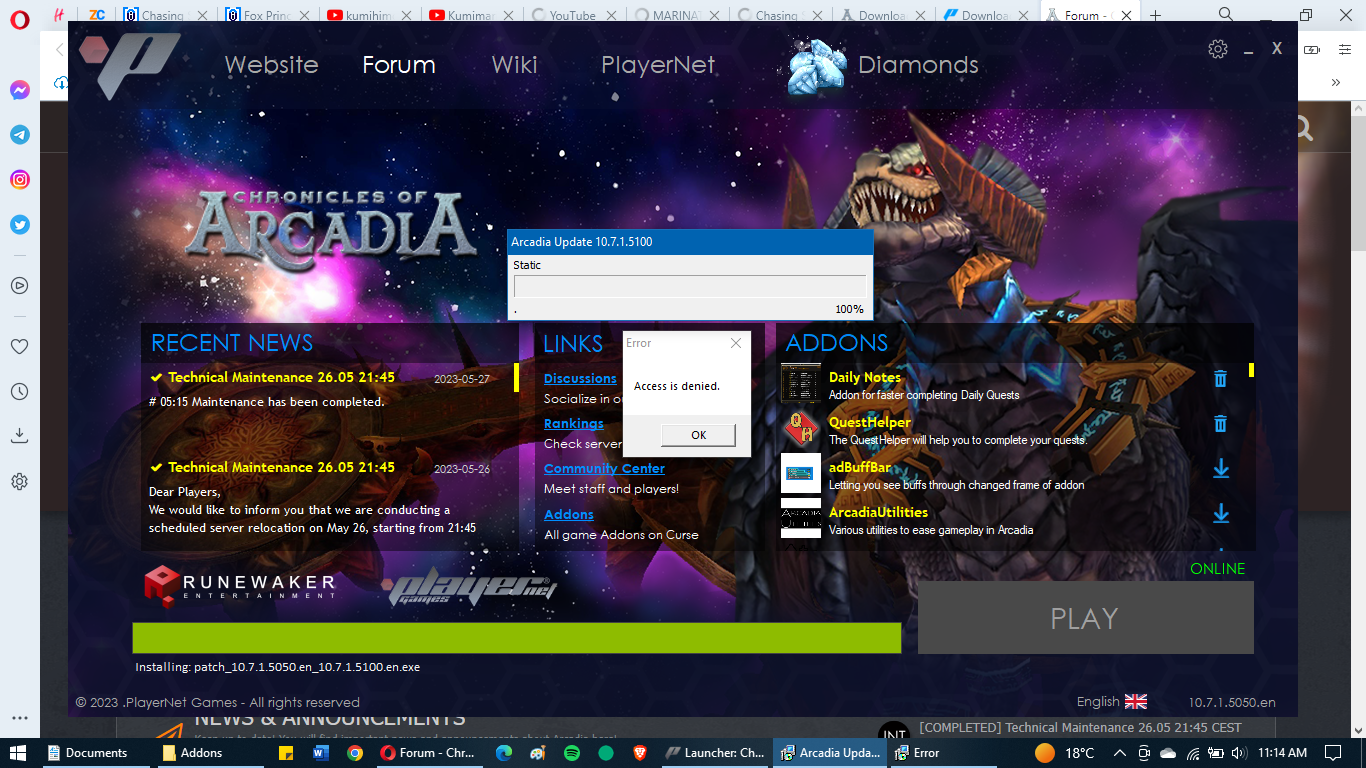Screen dimensions: 1366x768
Task: Open launcher settings gear icon
Action: [x=1217, y=49]
